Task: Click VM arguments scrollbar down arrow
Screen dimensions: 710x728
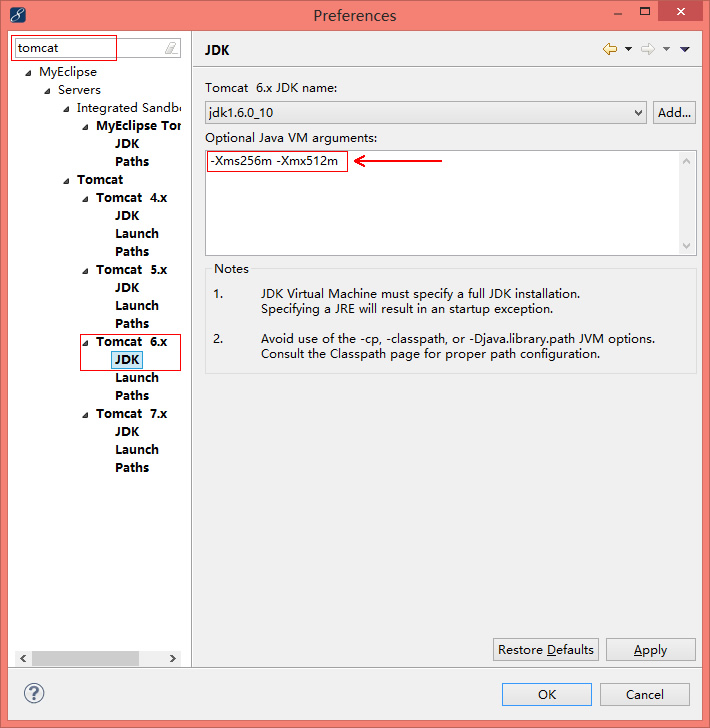Action: click(686, 246)
